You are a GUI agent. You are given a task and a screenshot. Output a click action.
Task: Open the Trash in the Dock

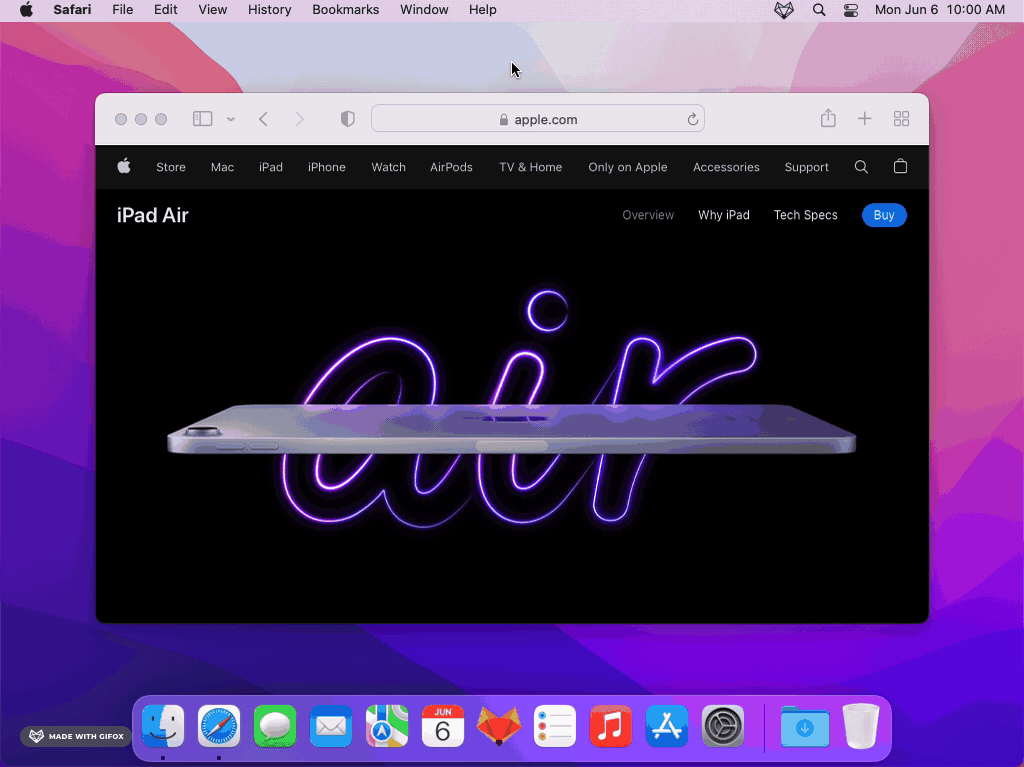[x=861, y=726]
